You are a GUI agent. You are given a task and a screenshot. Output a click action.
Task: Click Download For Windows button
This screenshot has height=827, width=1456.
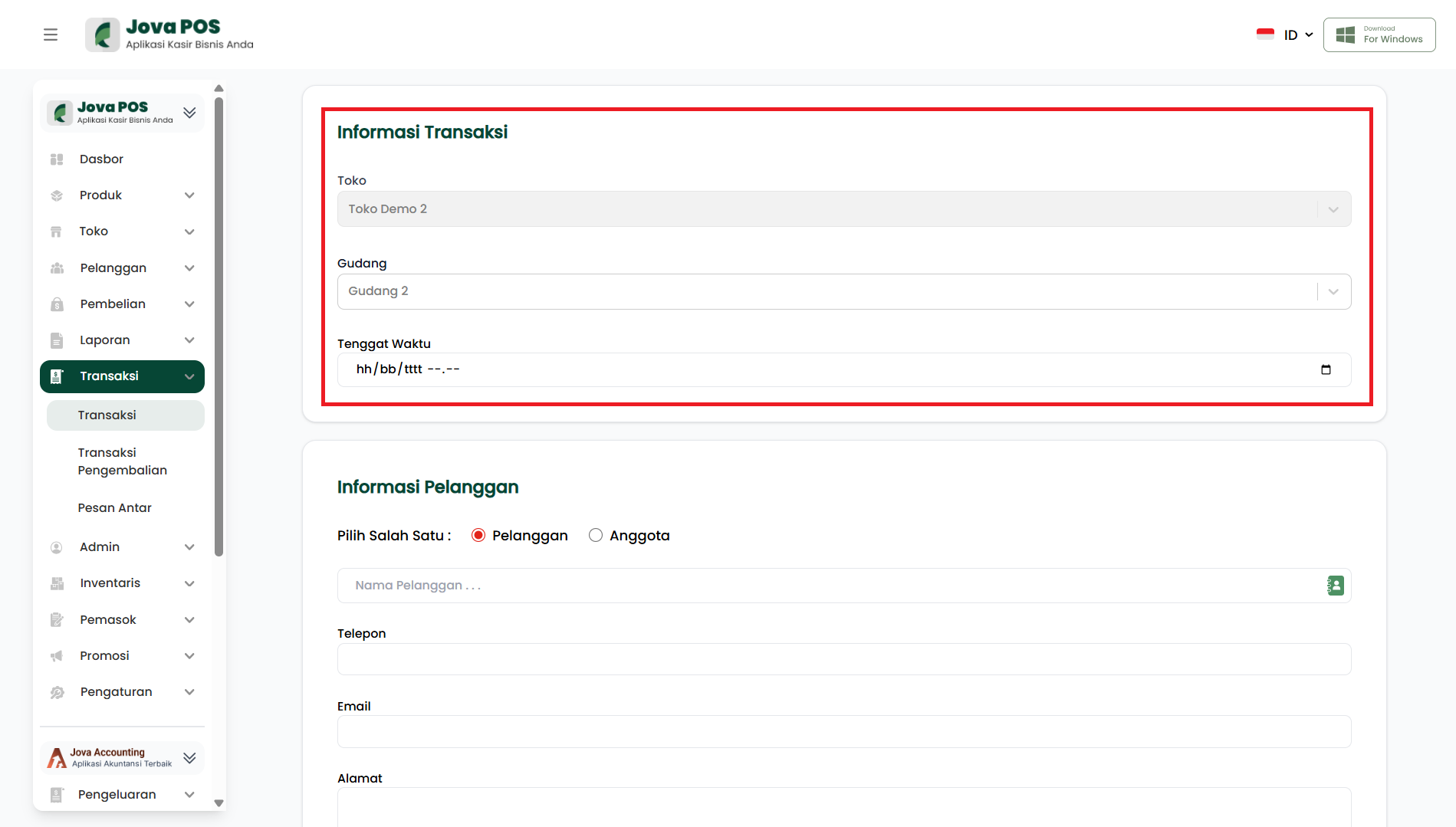click(1379, 34)
